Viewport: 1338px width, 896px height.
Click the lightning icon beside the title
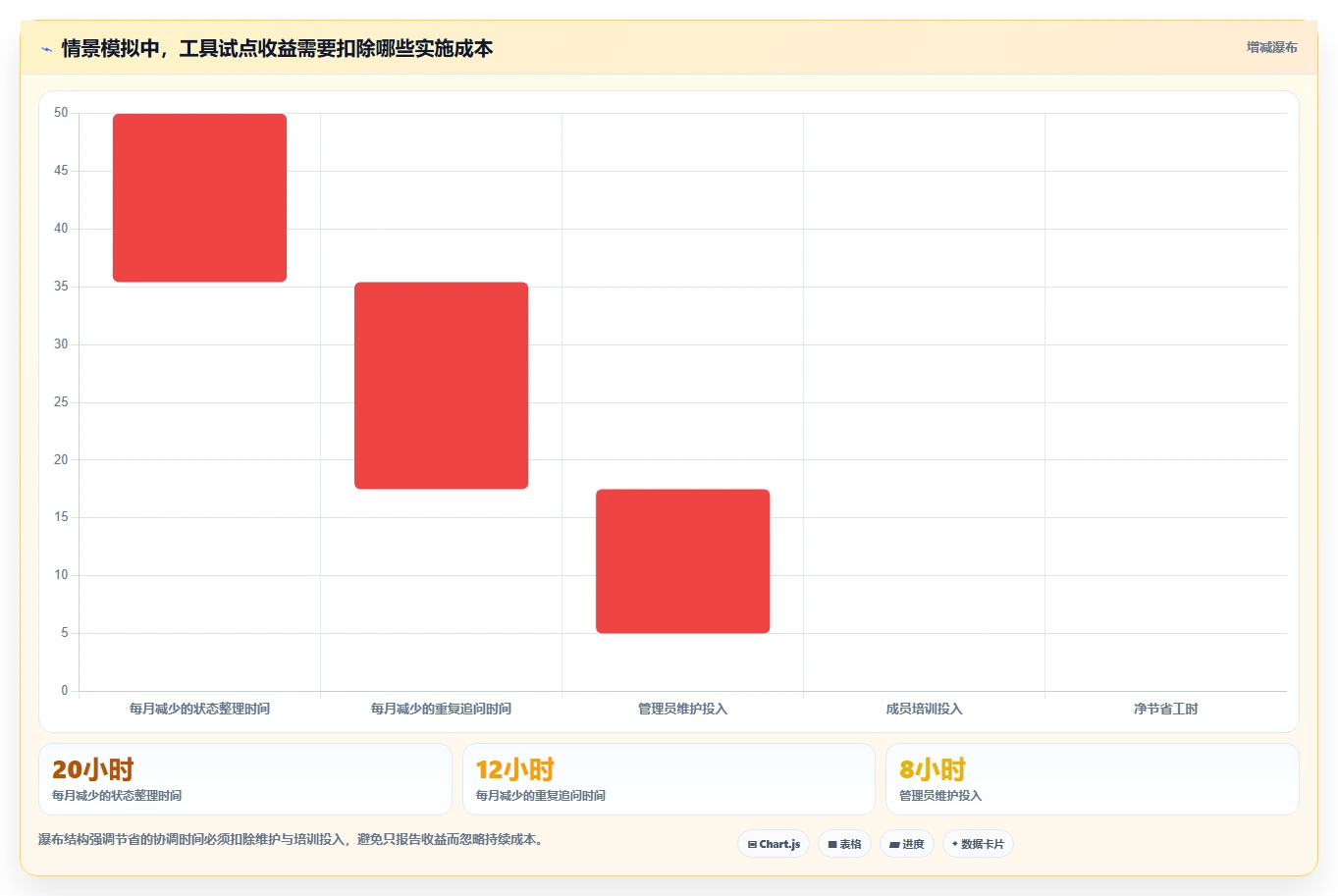click(46, 49)
